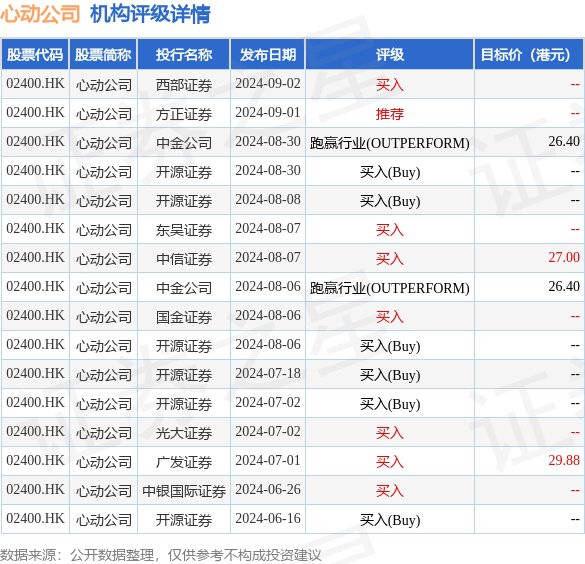Click the 光大证券 broker name cell

click(x=184, y=433)
